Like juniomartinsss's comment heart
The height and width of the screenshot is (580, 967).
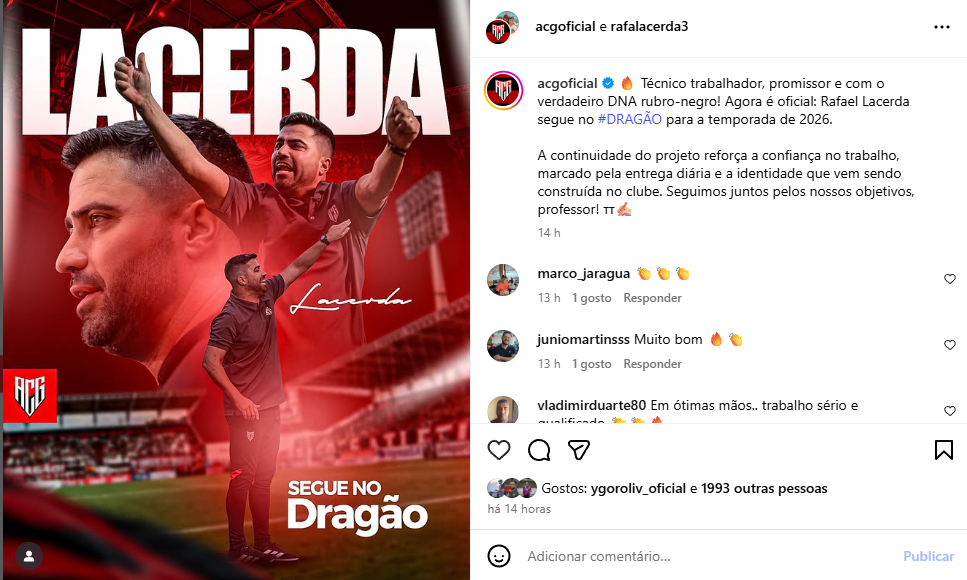click(x=950, y=345)
